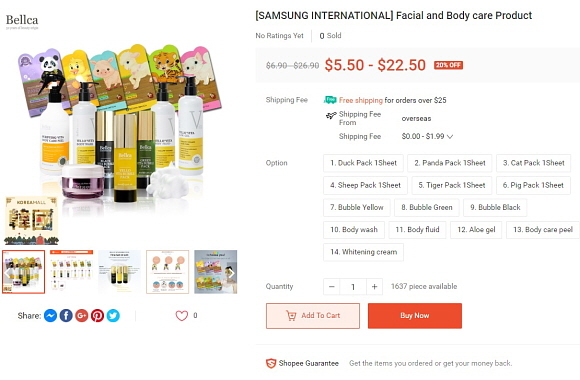Increase quantity with plus button

(x=374, y=287)
